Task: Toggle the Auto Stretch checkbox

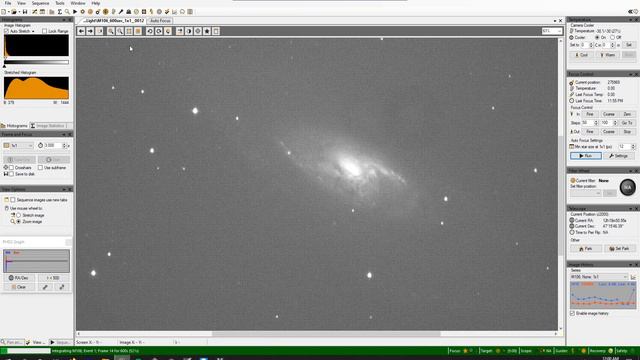Action: tap(7, 31)
